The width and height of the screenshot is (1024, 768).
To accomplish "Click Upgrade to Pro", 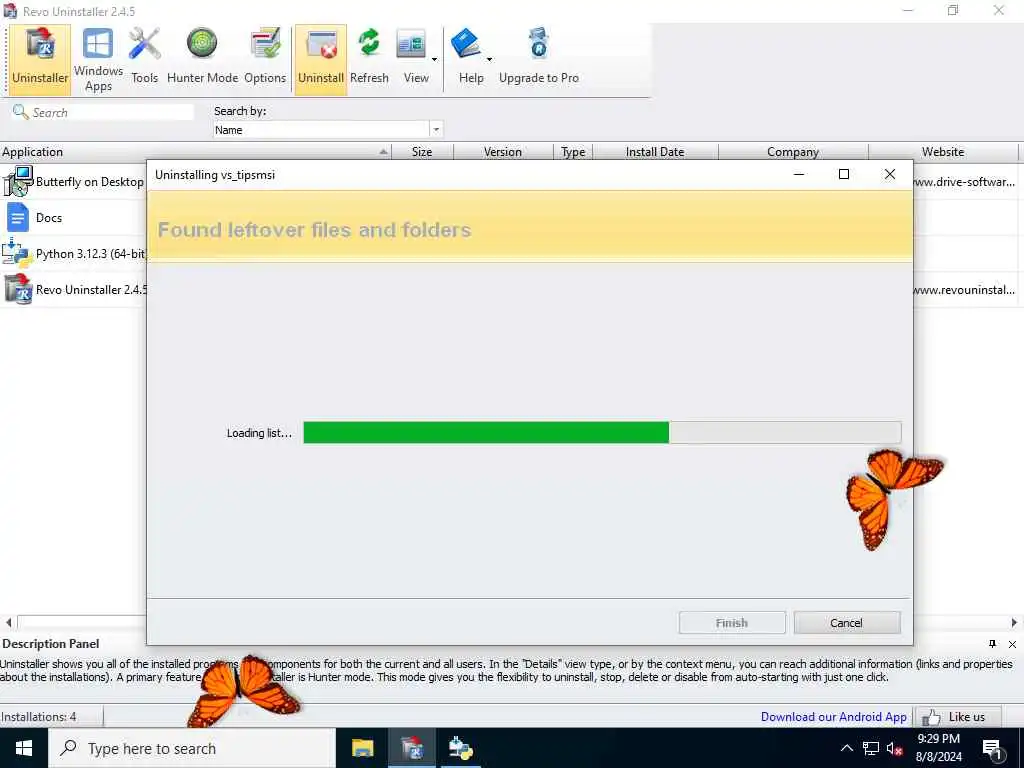I will tap(539, 59).
